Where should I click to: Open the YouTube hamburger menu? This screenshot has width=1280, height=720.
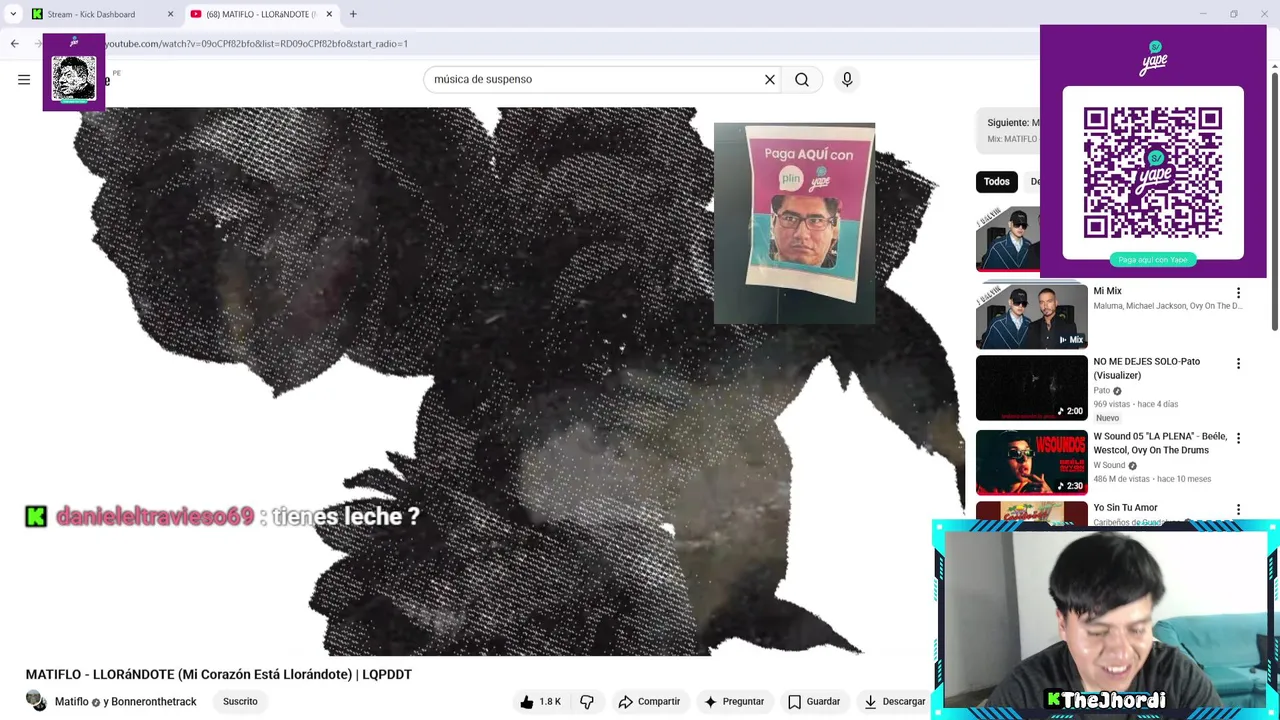pos(24,80)
